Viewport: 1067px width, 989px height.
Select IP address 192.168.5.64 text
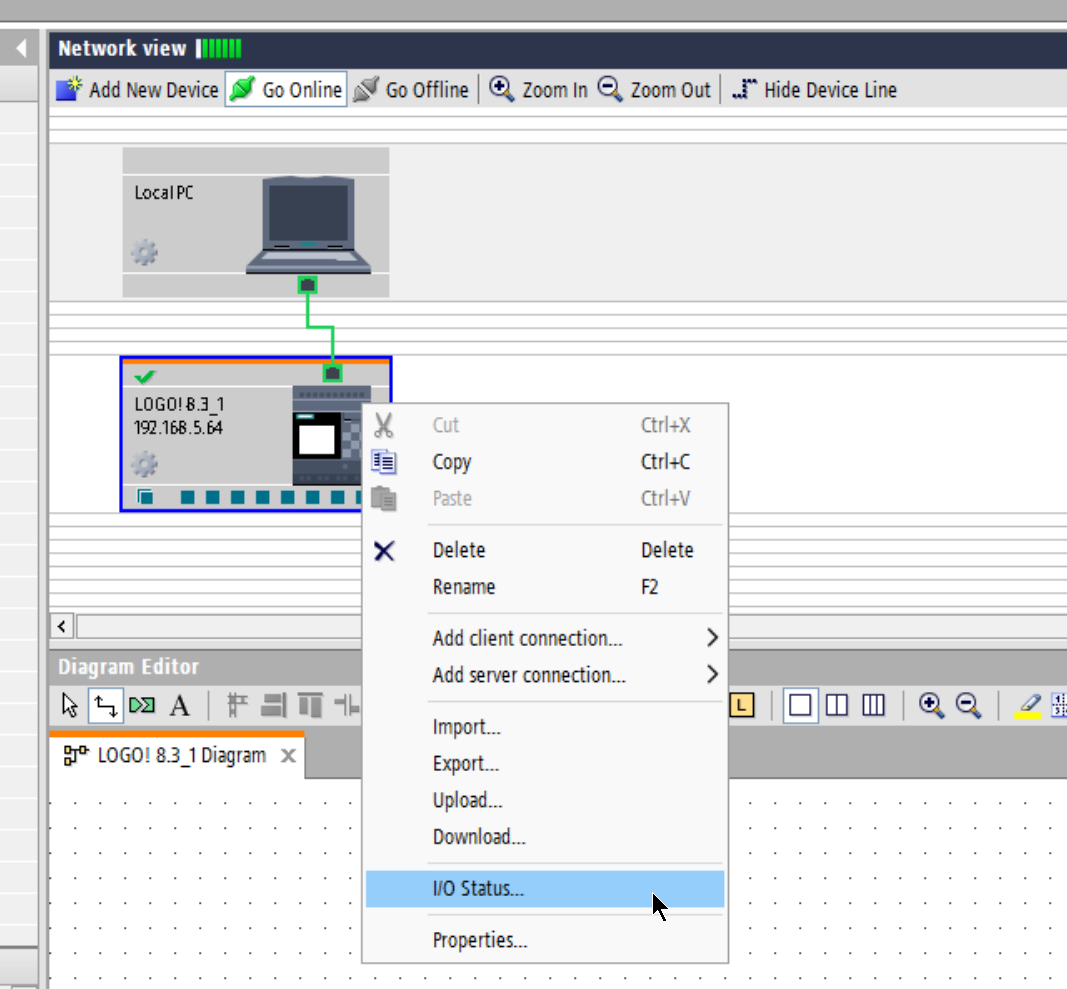(x=178, y=427)
